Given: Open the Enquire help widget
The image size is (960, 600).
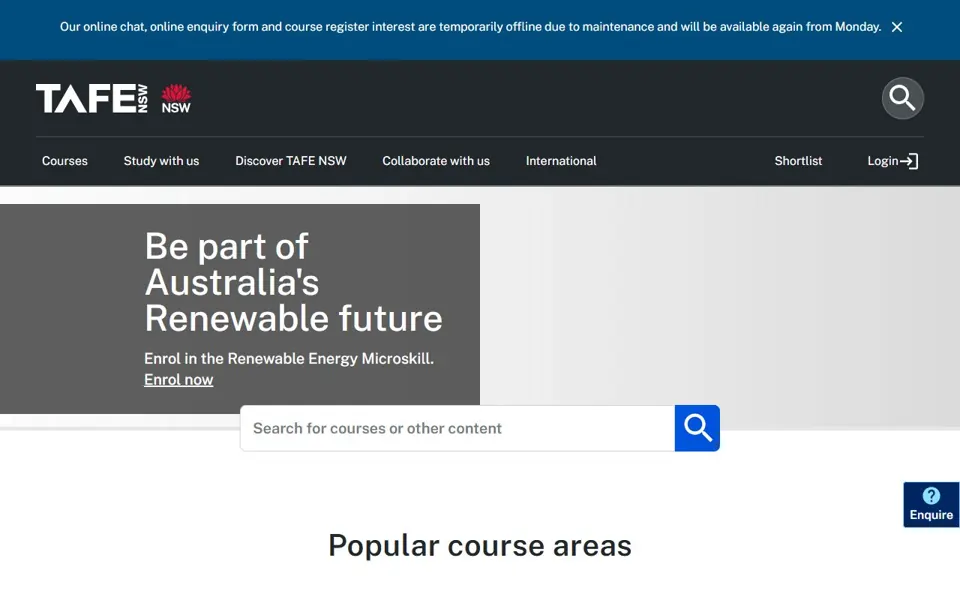Looking at the screenshot, I should pos(931,504).
